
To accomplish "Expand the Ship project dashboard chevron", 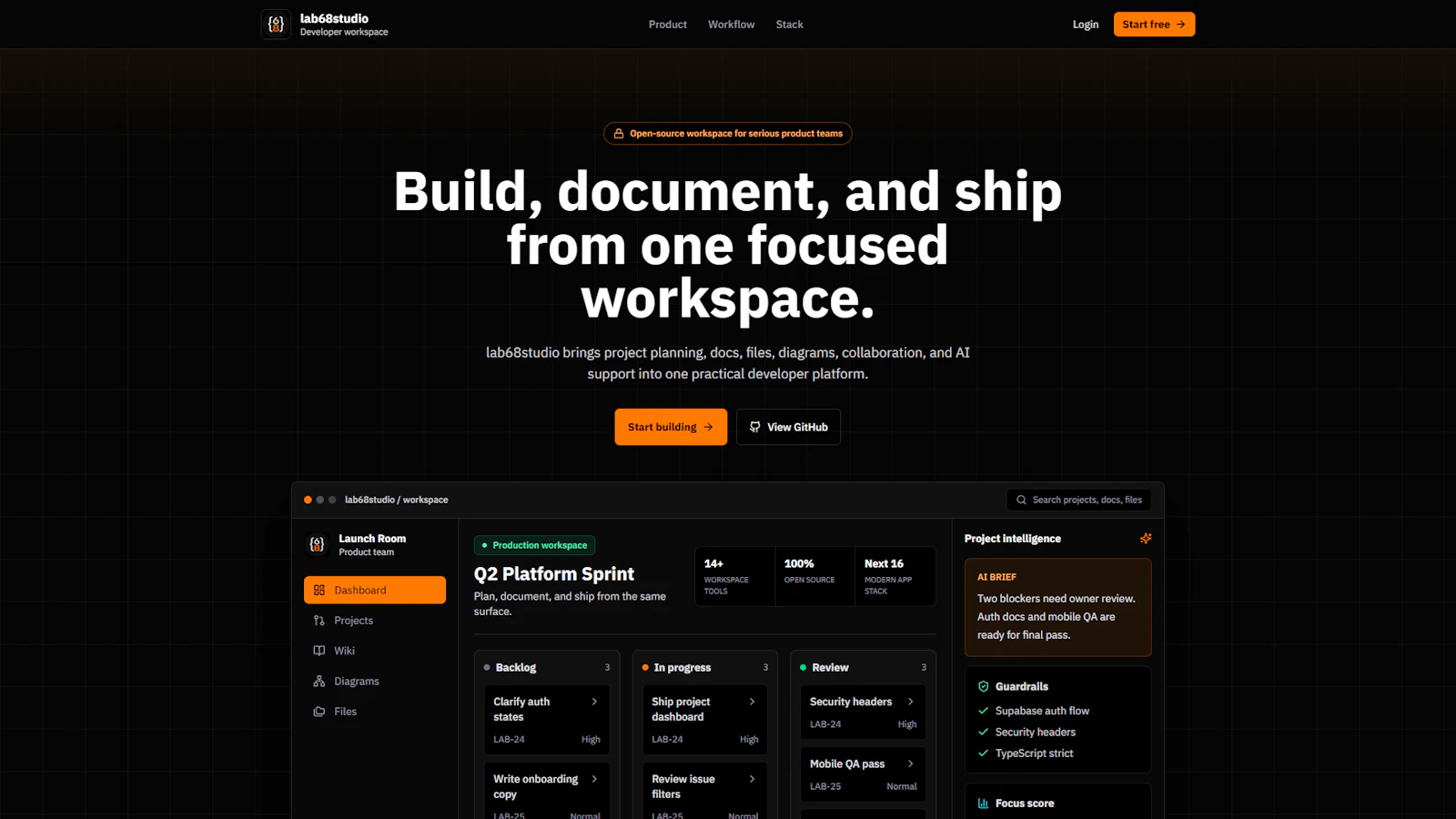I will click(753, 702).
